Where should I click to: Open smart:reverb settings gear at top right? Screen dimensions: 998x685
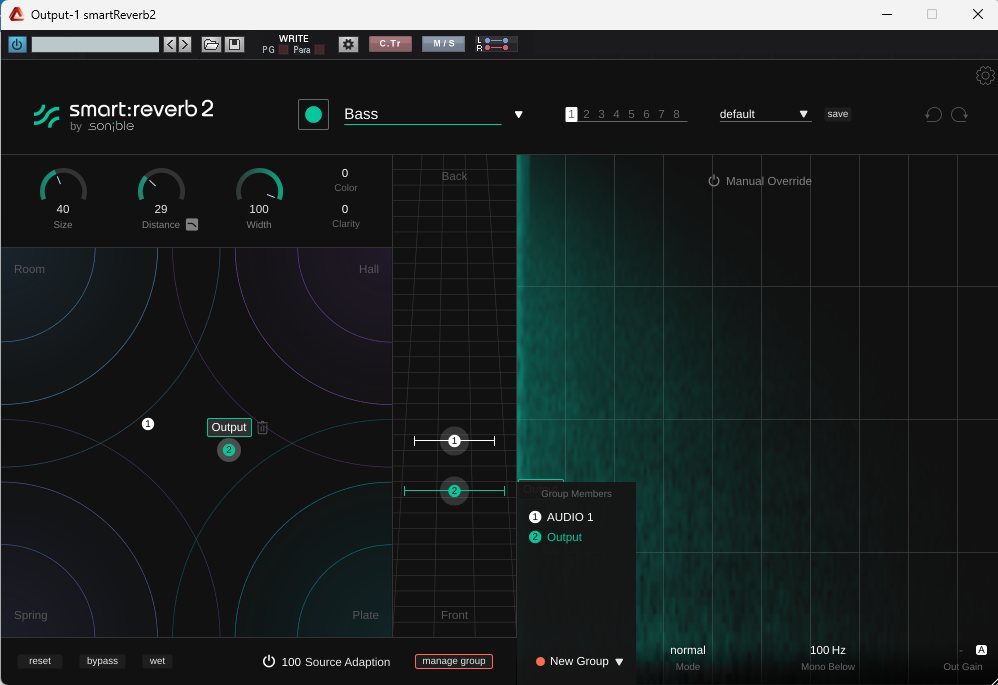(x=985, y=76)
